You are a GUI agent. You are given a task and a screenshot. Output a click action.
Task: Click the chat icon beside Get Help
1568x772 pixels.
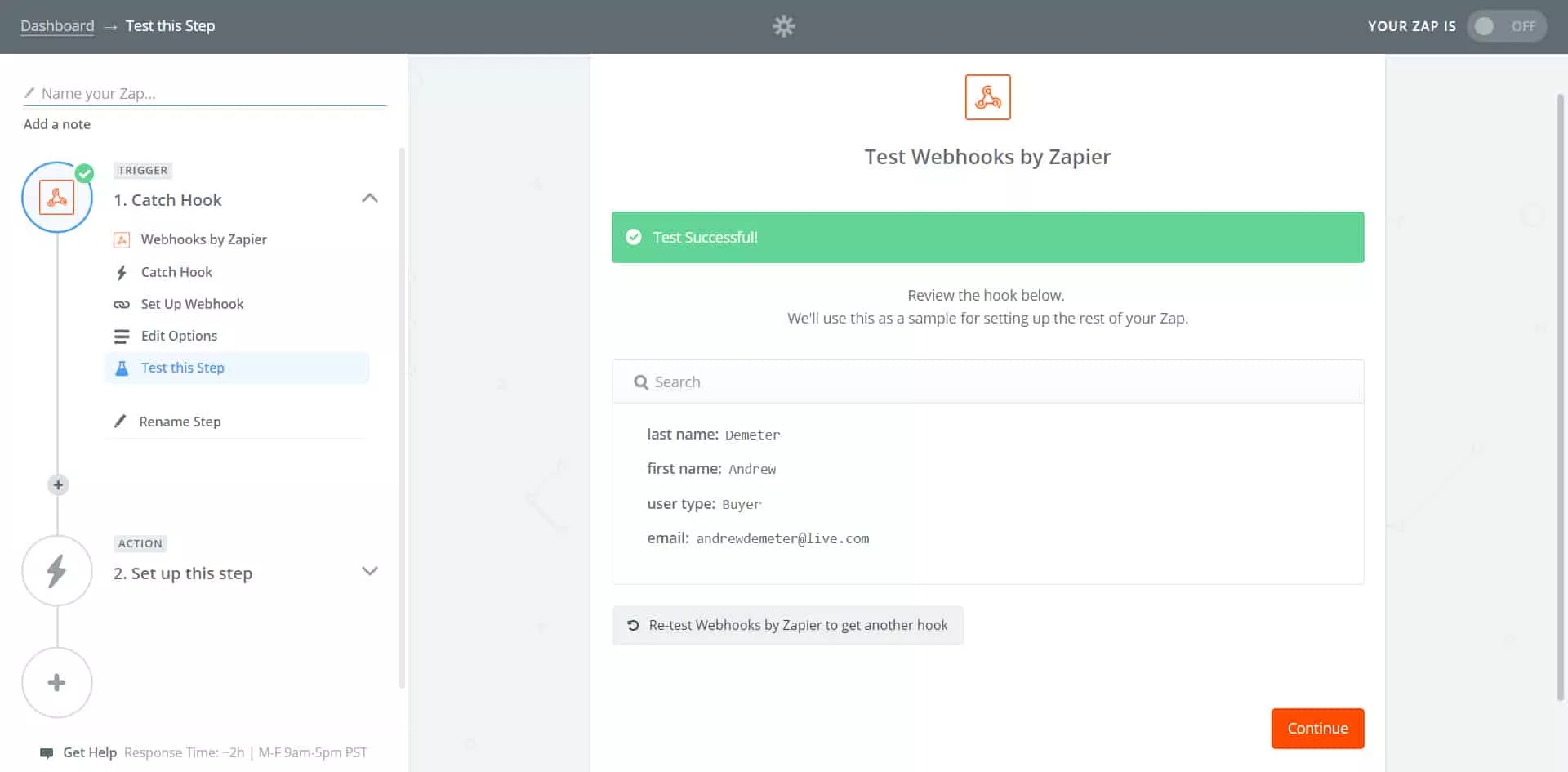pos(47,753)
